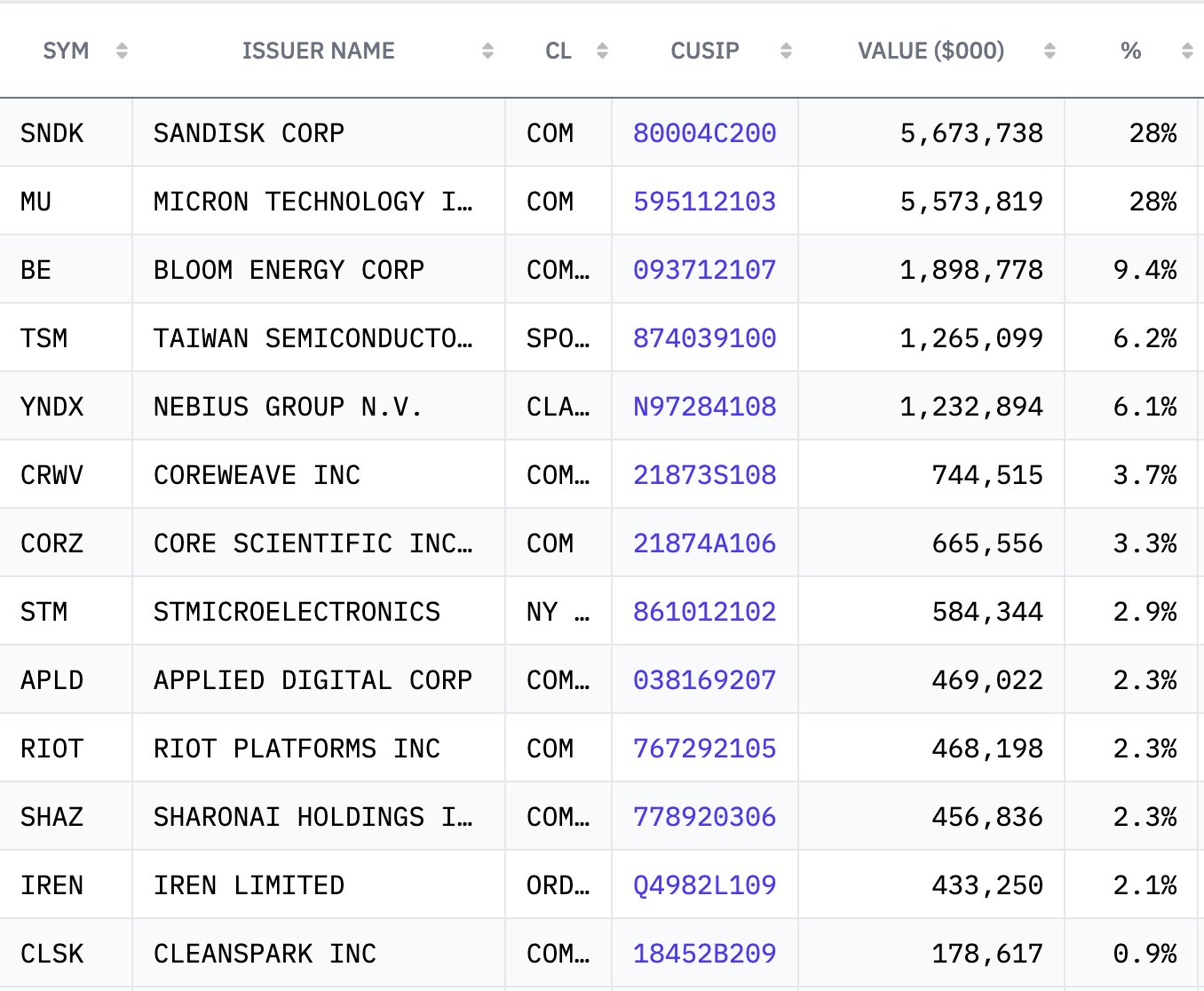1204x991 pixels.
Task: Select the CORZ ticker symbol
Action: pos(52,543)
